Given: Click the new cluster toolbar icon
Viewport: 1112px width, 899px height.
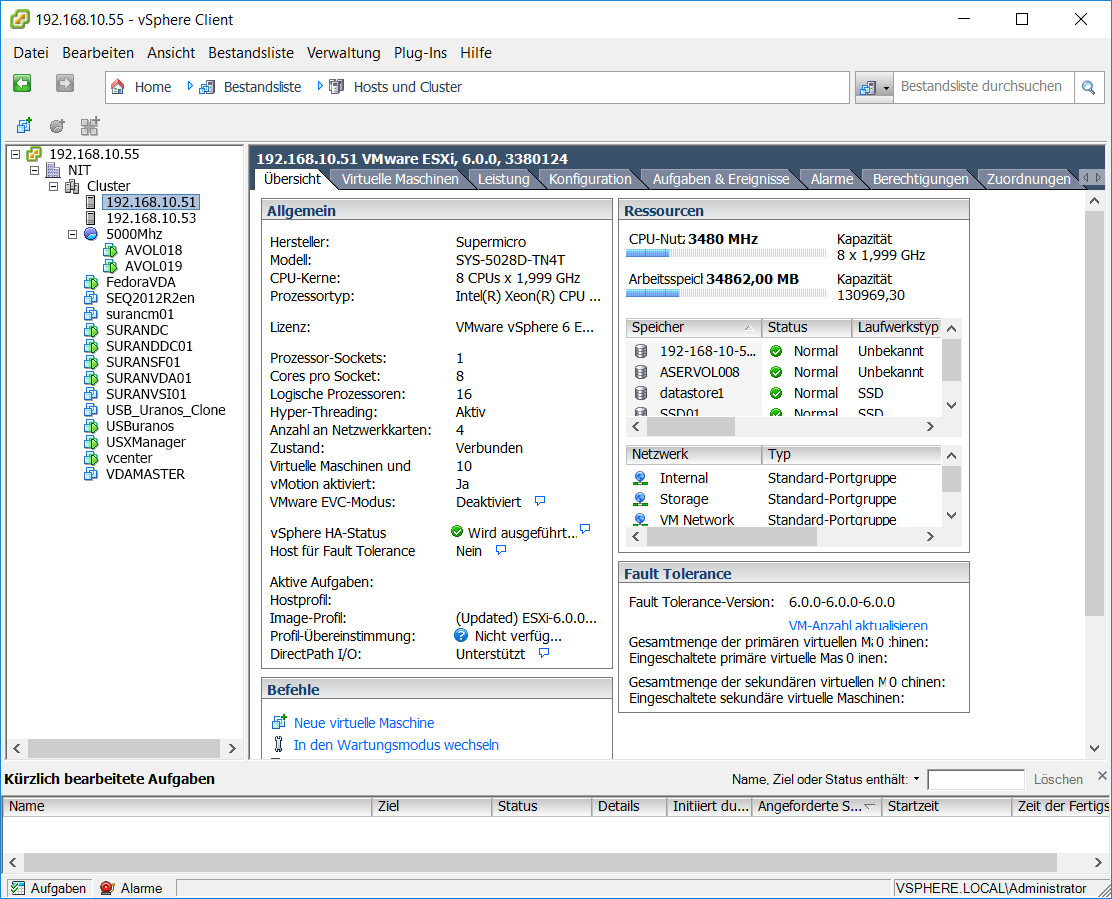Looking at the screenshot, I should pos(90,126).
